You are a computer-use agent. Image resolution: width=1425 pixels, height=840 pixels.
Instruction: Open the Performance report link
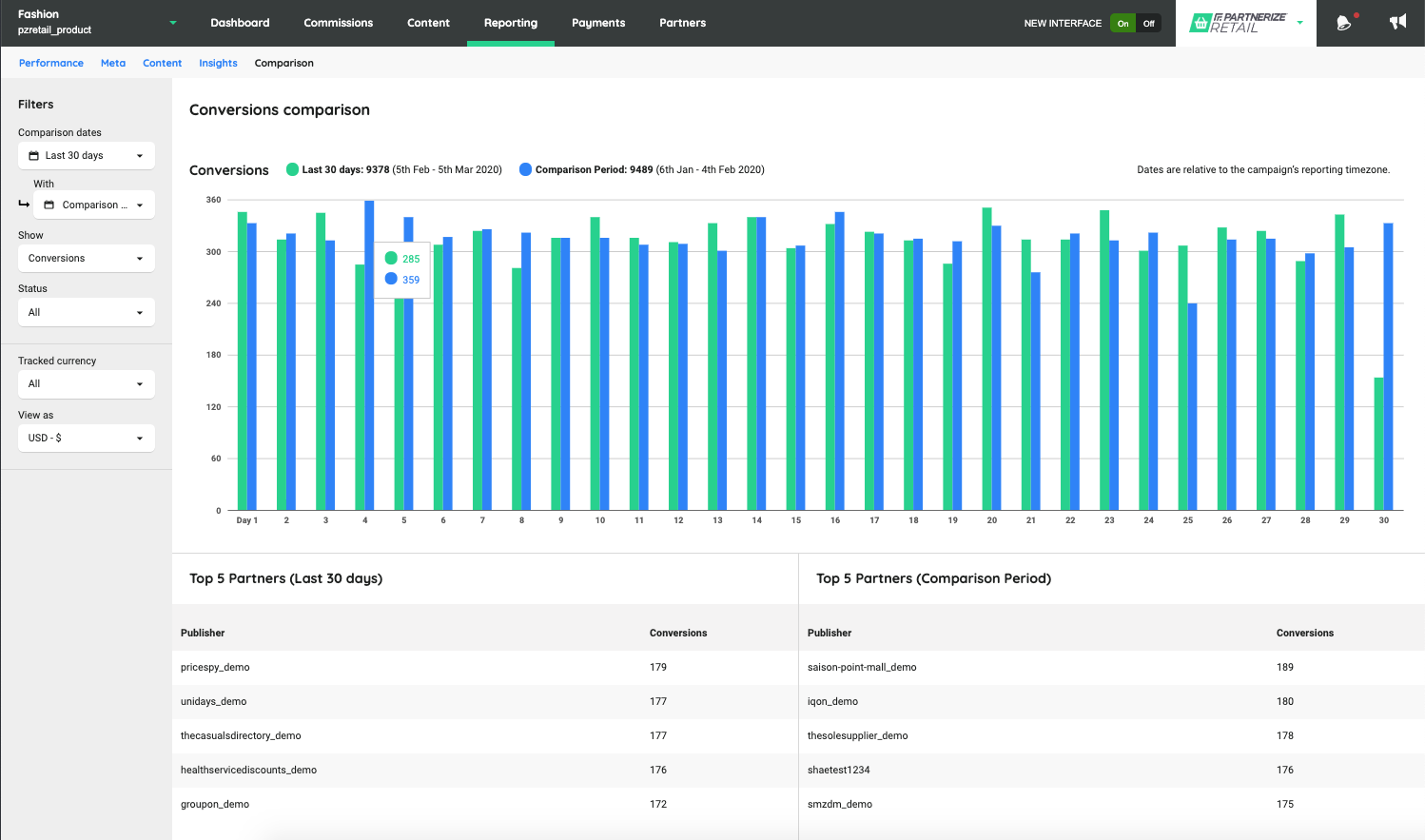[x=51, y=63]
